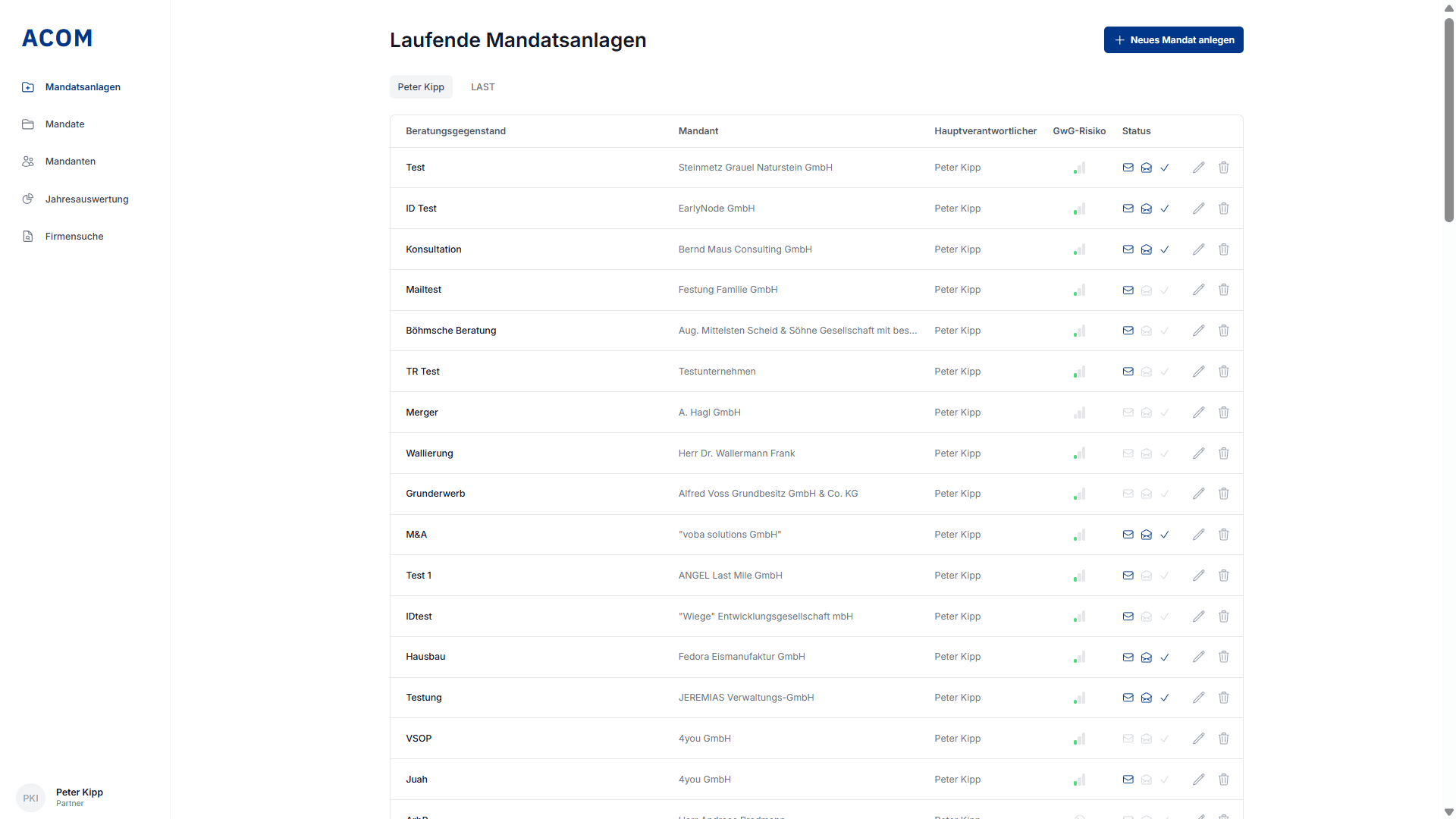Open Jahresauswertung pie-chart icon

pyautogui.click(x=28, y=199)
